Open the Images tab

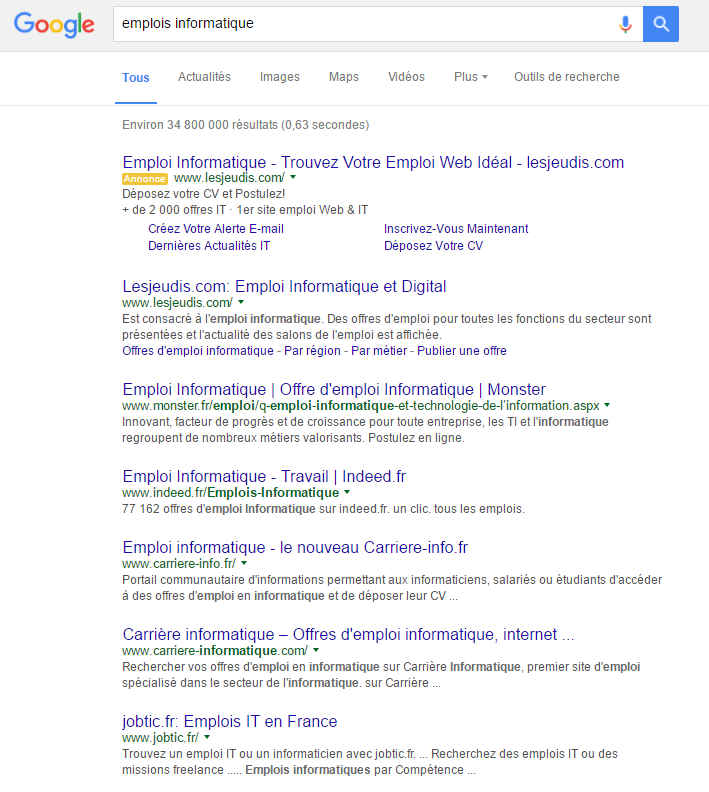(x=280, y=77)
